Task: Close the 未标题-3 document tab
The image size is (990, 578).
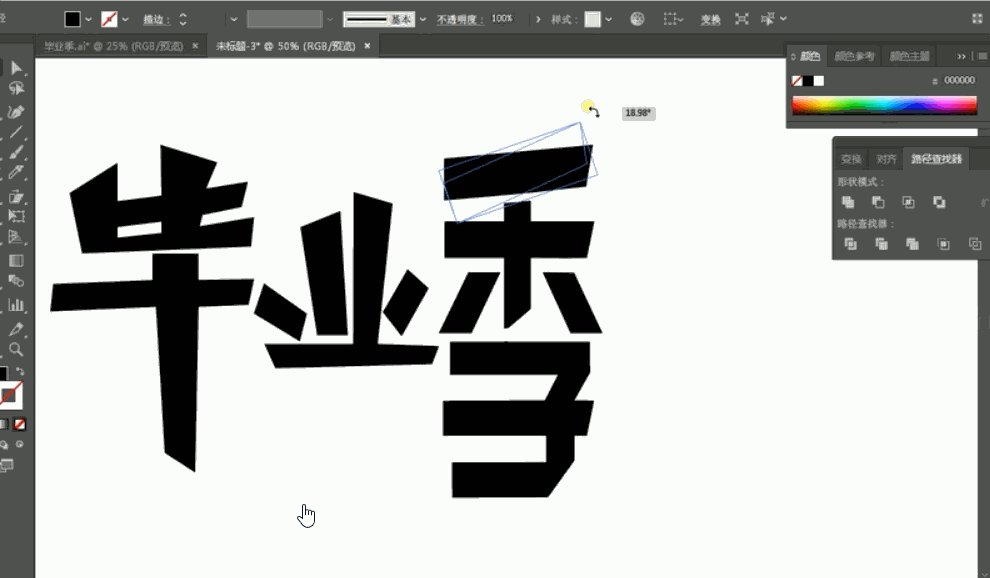Action: [367, 46]
